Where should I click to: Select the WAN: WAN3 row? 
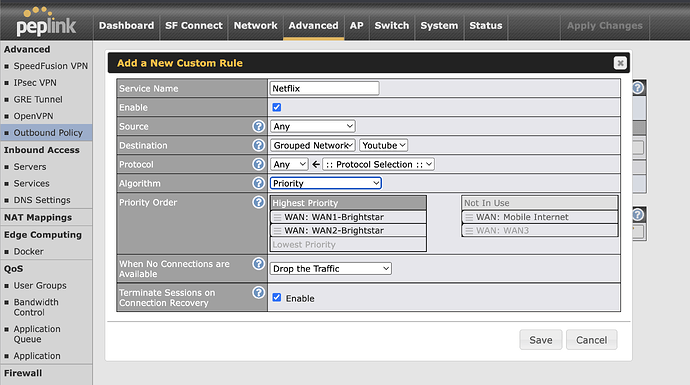540,231
